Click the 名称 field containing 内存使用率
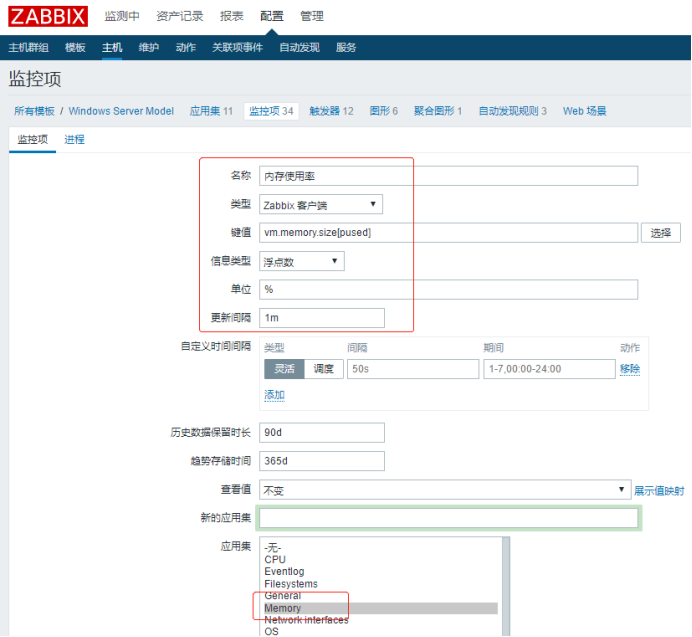 point(448,176)
